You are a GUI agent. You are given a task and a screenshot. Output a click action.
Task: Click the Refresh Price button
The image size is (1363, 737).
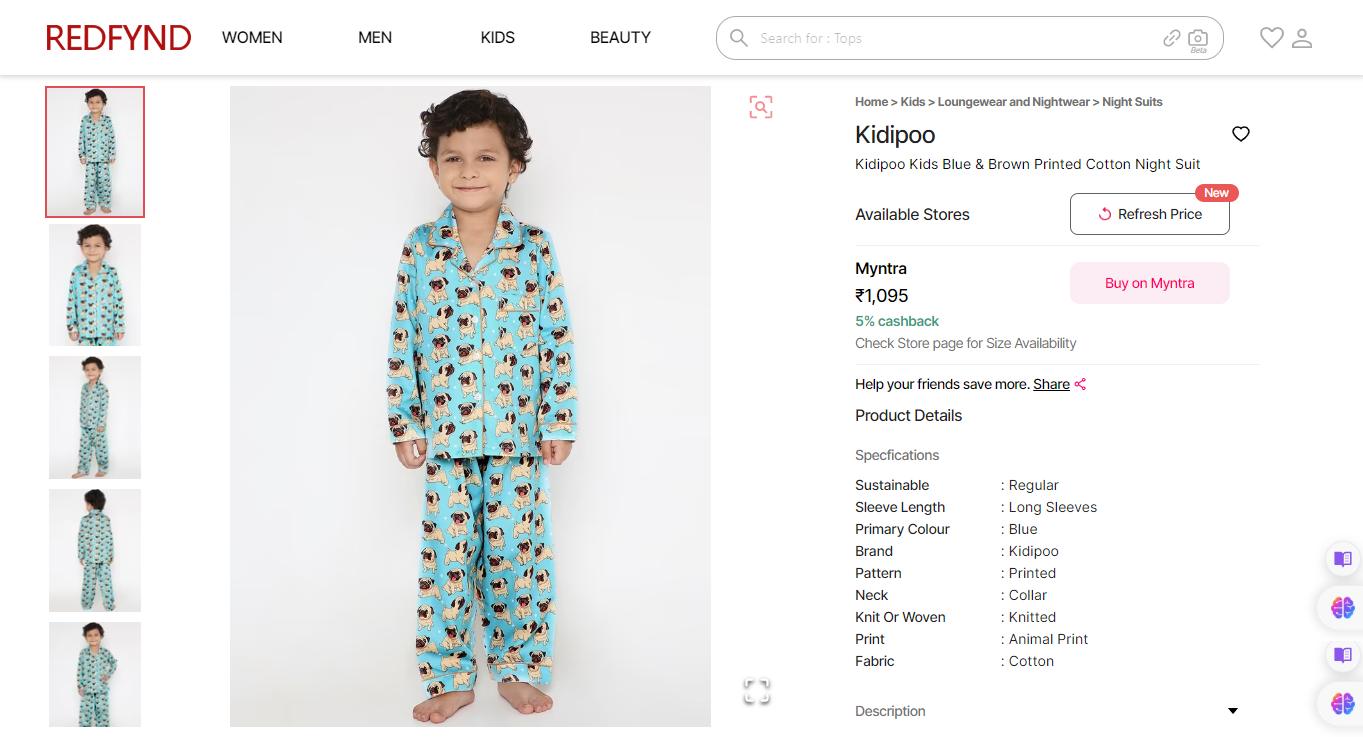click(1149, 214)
